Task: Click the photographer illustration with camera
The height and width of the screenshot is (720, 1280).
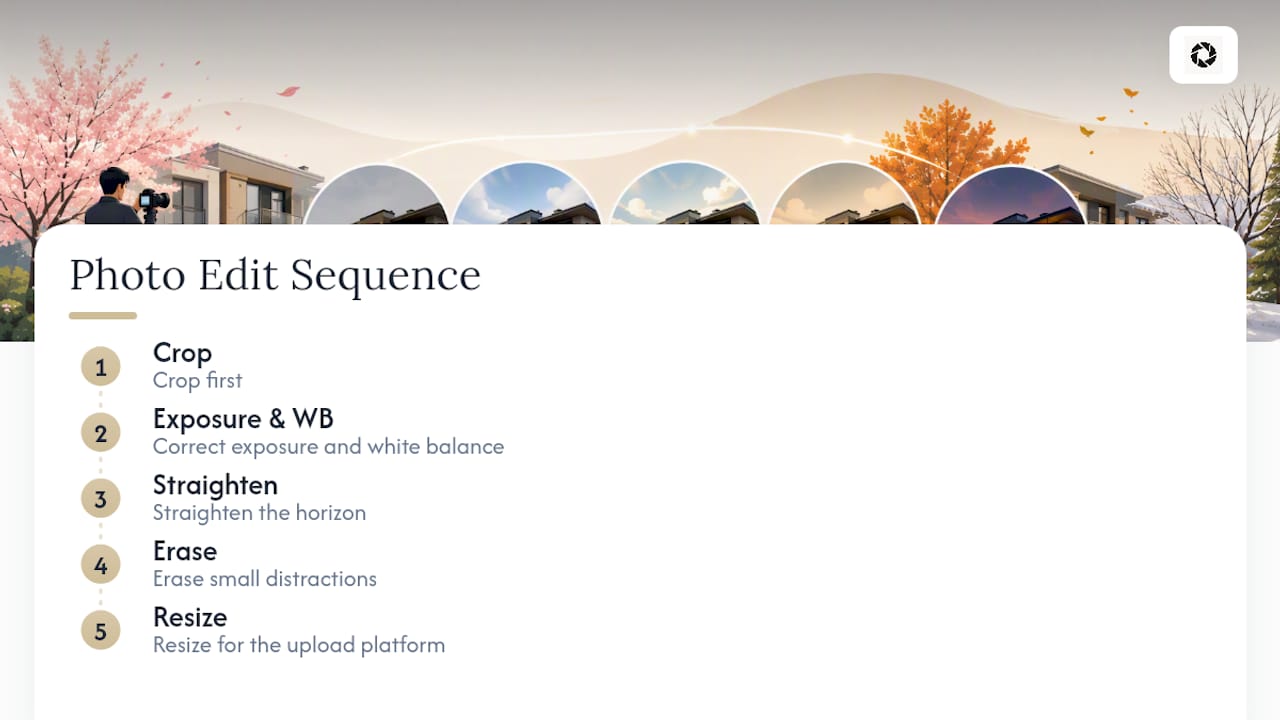Action: coord(127,196)
